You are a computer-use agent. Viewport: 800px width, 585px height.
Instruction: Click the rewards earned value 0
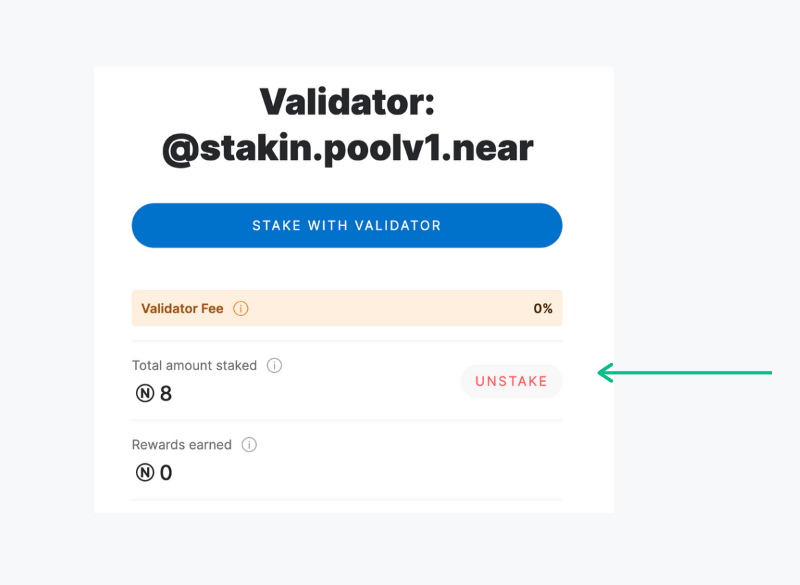tap(166, 473)
